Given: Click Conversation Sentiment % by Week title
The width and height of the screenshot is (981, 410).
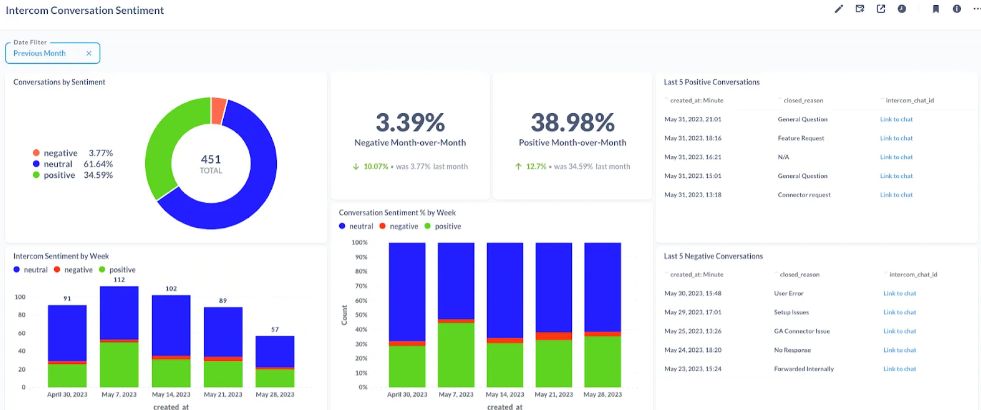Looking at the screenshot, I should coord(395,212).
